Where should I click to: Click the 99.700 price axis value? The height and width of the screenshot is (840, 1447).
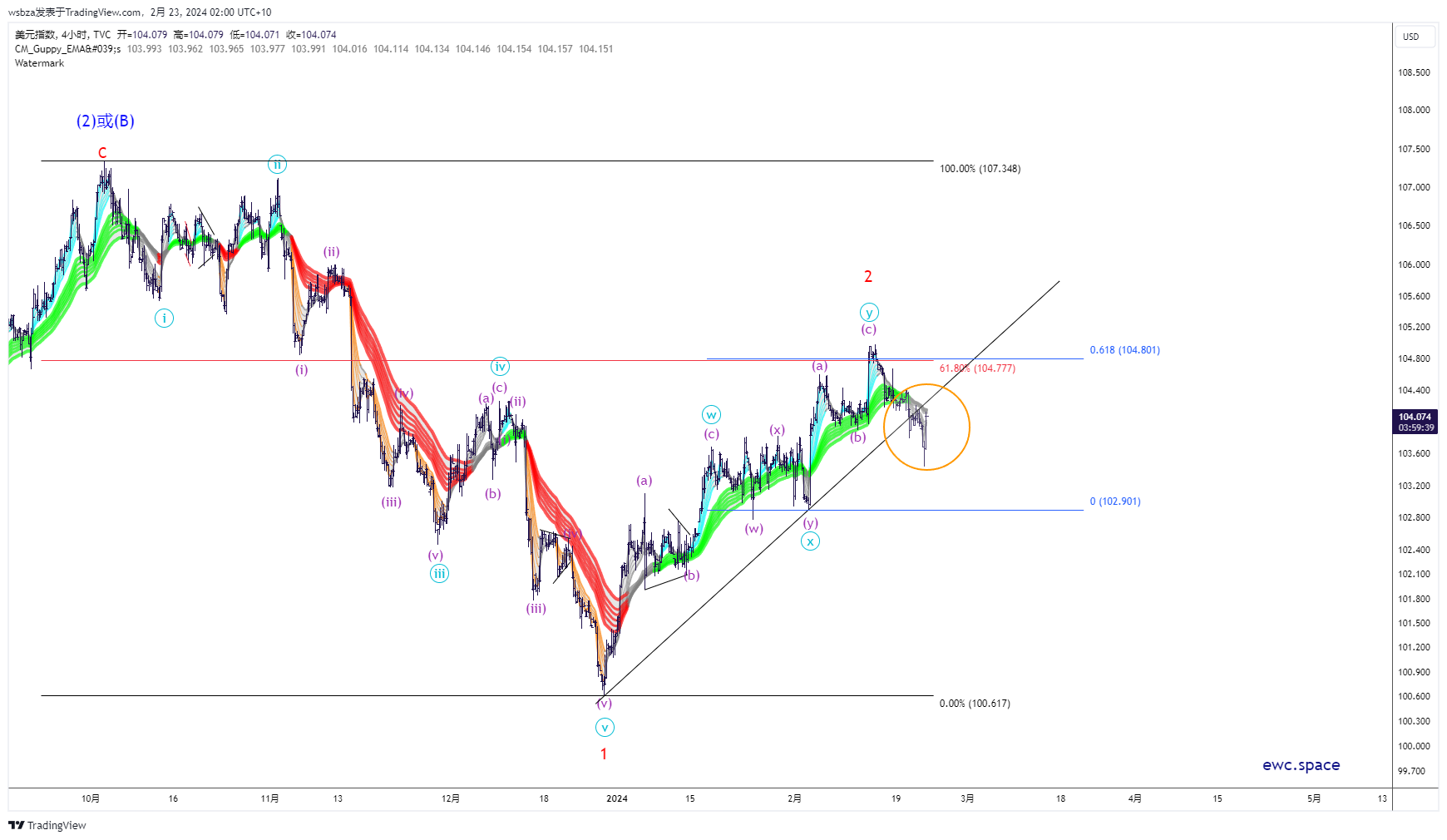(1411, 771)
